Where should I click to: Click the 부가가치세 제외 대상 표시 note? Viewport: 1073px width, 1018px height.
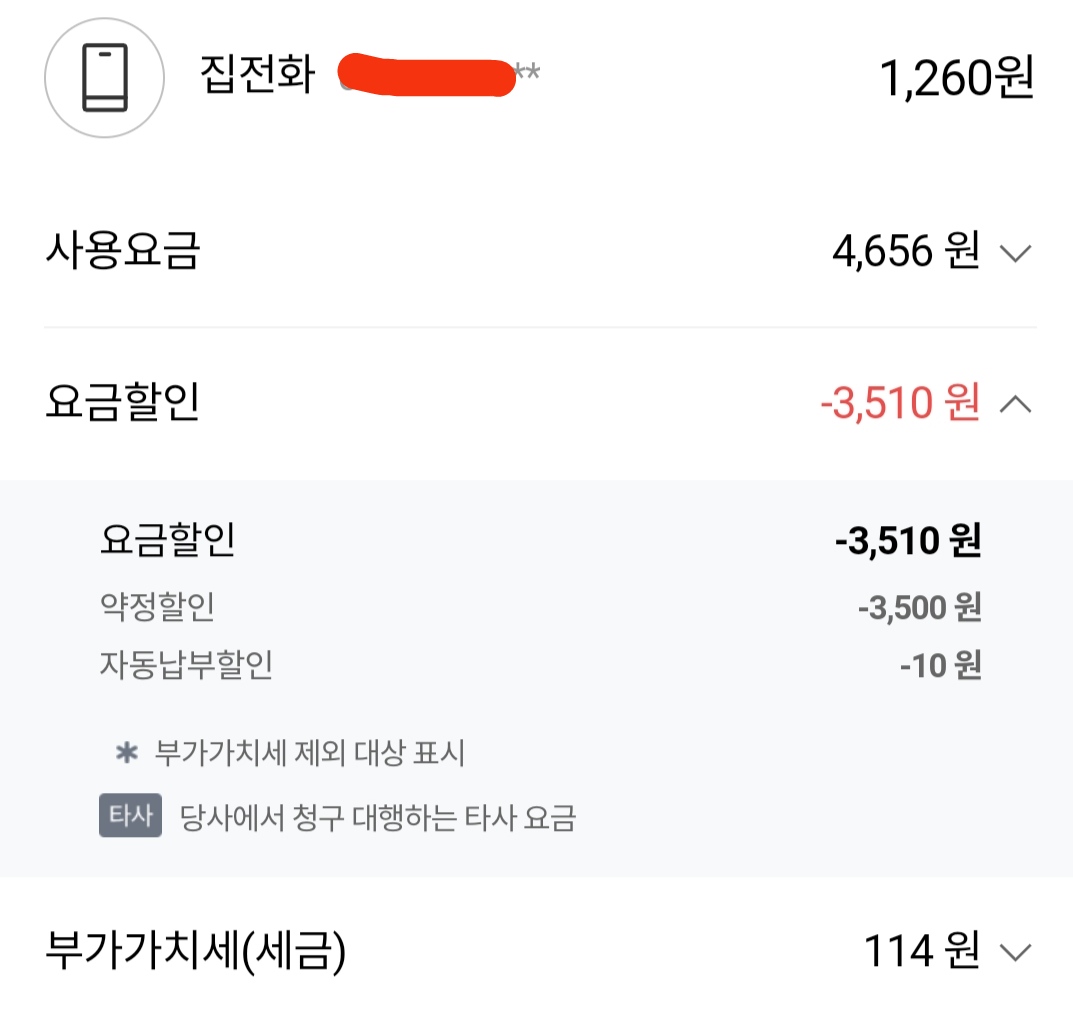310,754
